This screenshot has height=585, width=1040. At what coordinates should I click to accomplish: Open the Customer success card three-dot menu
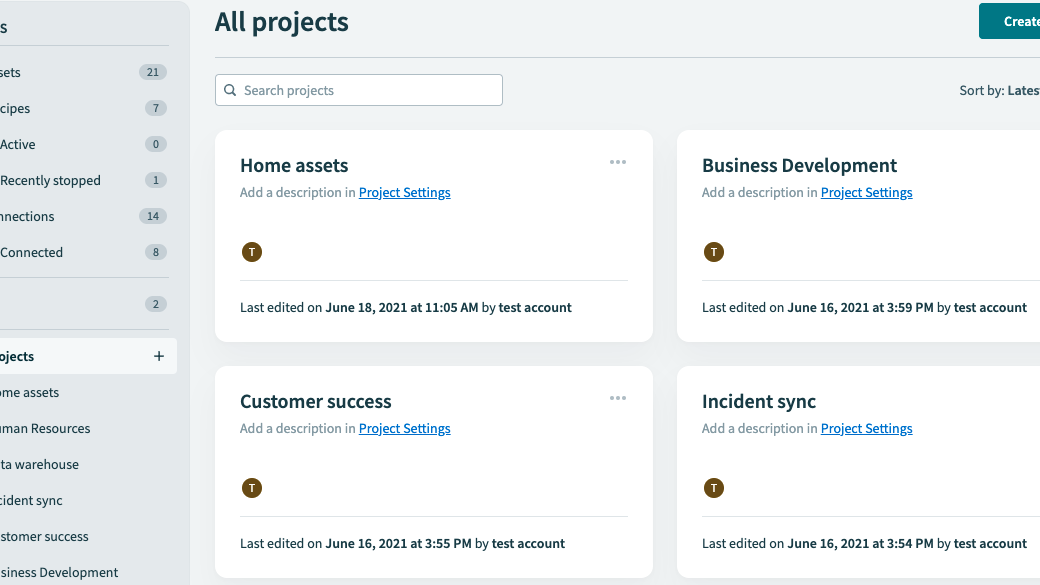[618, 398]
